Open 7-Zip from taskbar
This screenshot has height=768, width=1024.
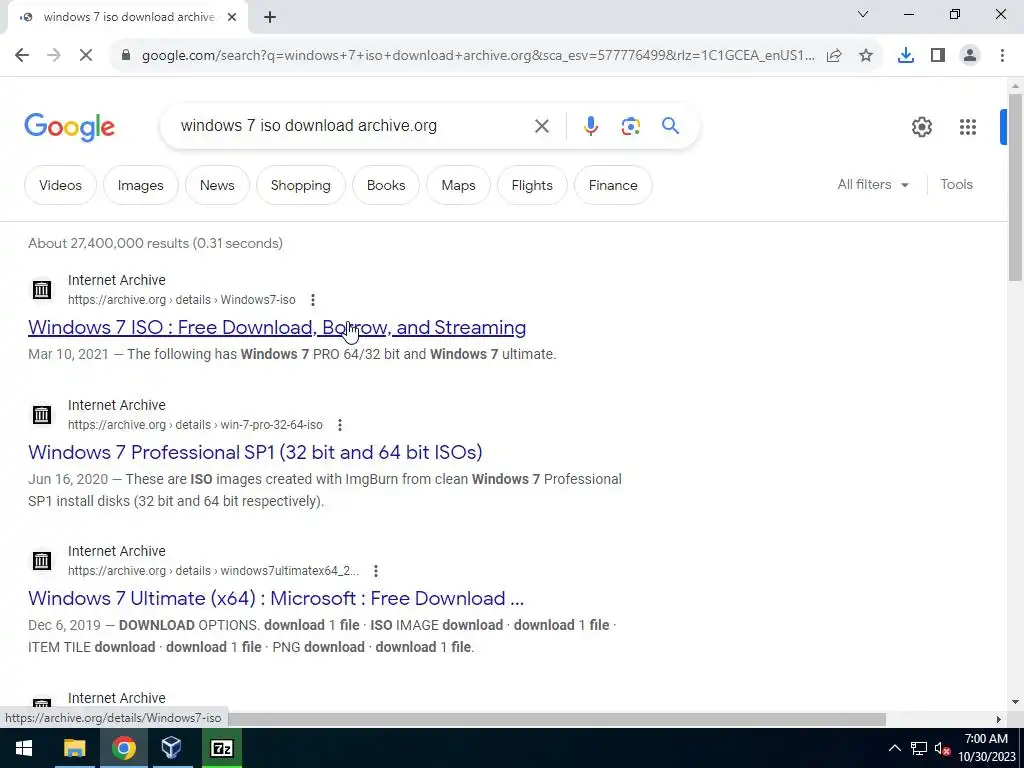pos(221,748)
